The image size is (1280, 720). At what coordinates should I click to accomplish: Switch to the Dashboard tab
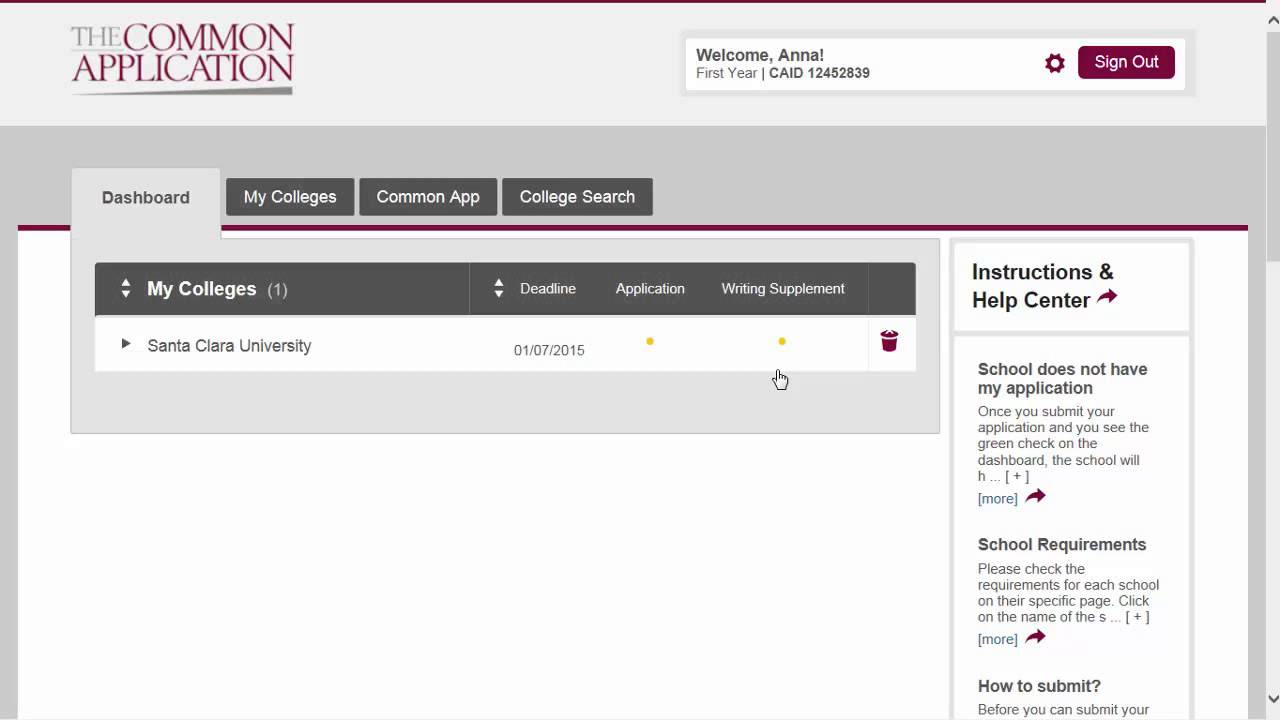pyautogui.click(x=146, y=198)
